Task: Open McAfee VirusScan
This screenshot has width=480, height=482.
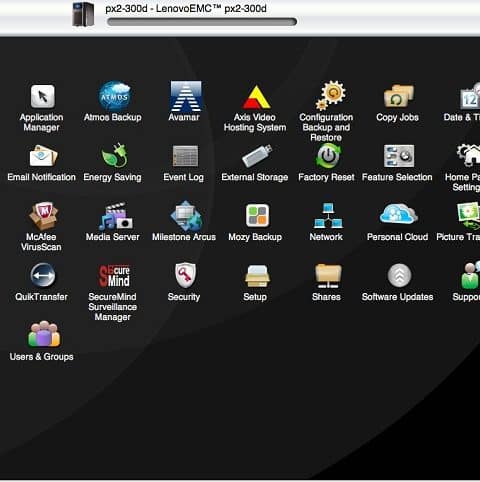Action: (43, 216)
